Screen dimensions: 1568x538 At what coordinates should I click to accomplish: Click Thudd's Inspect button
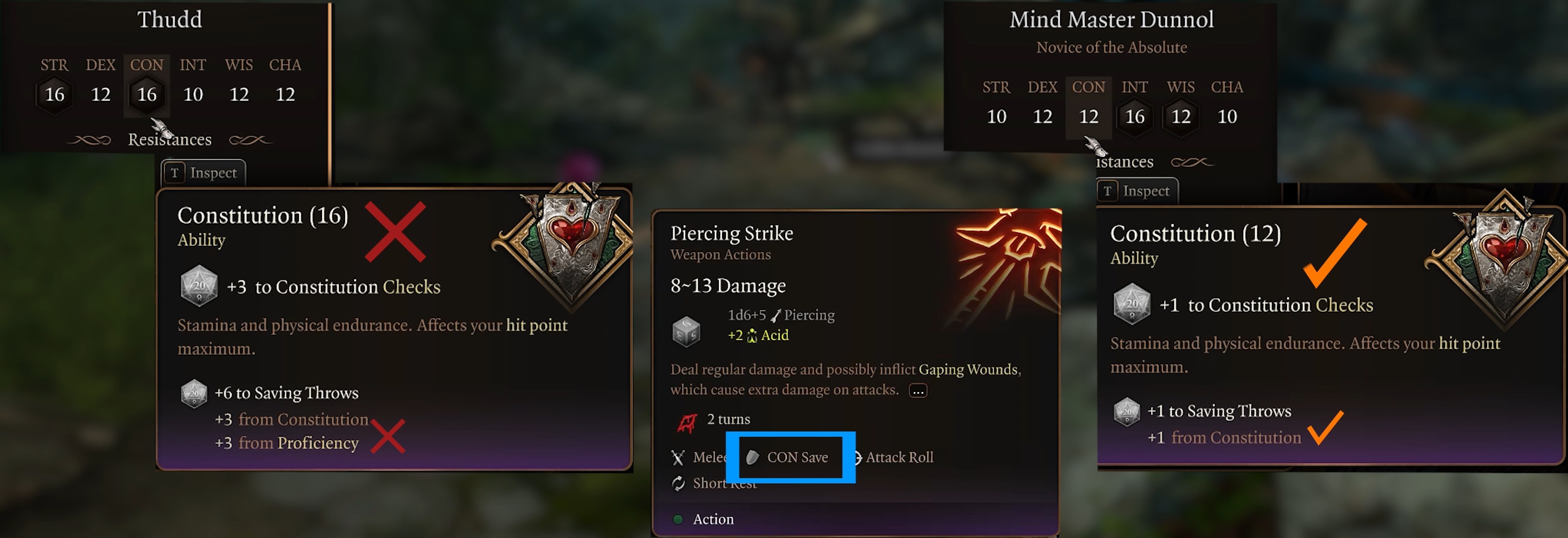204,173
